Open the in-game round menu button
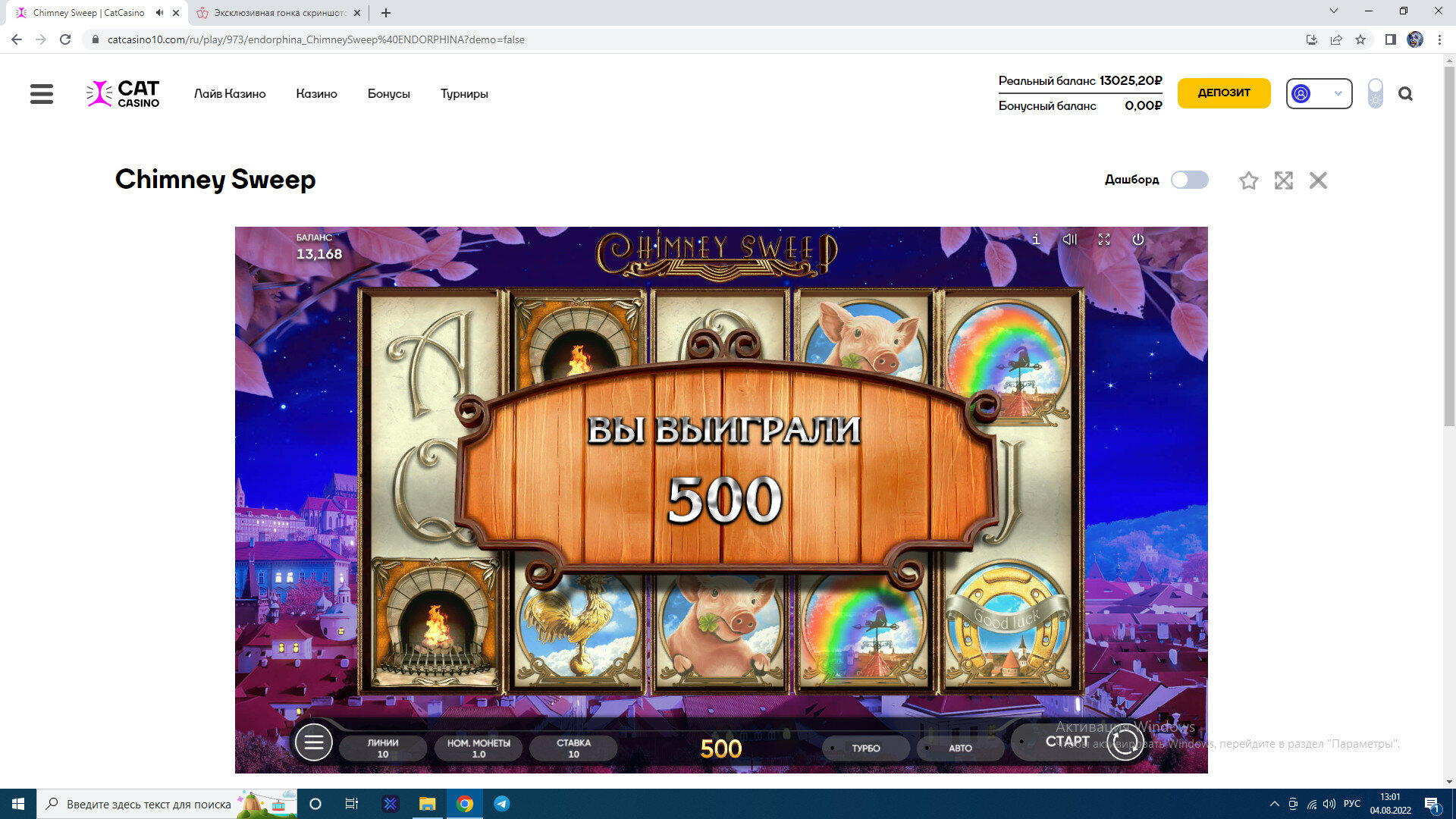This screenshot has width=1456, height=819. 314,742
